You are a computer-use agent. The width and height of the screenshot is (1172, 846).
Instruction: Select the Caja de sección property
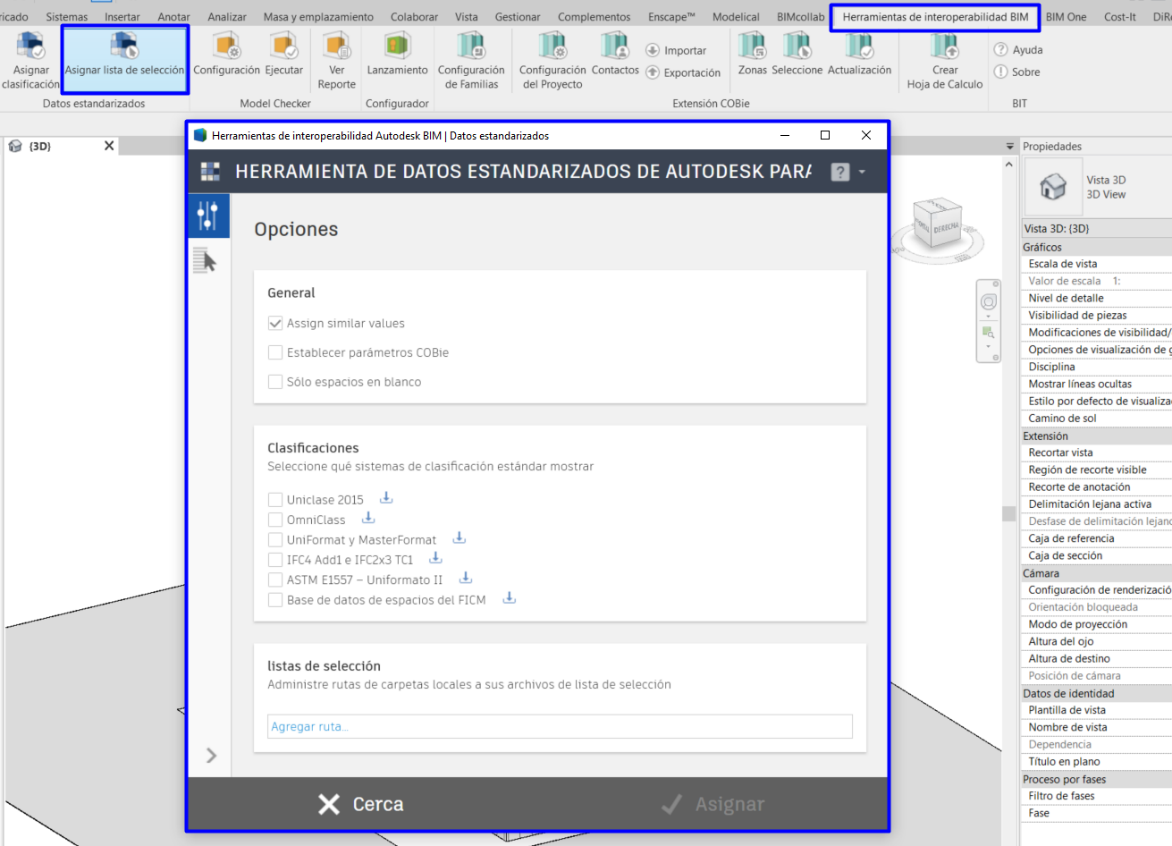tap(1096, 555)
